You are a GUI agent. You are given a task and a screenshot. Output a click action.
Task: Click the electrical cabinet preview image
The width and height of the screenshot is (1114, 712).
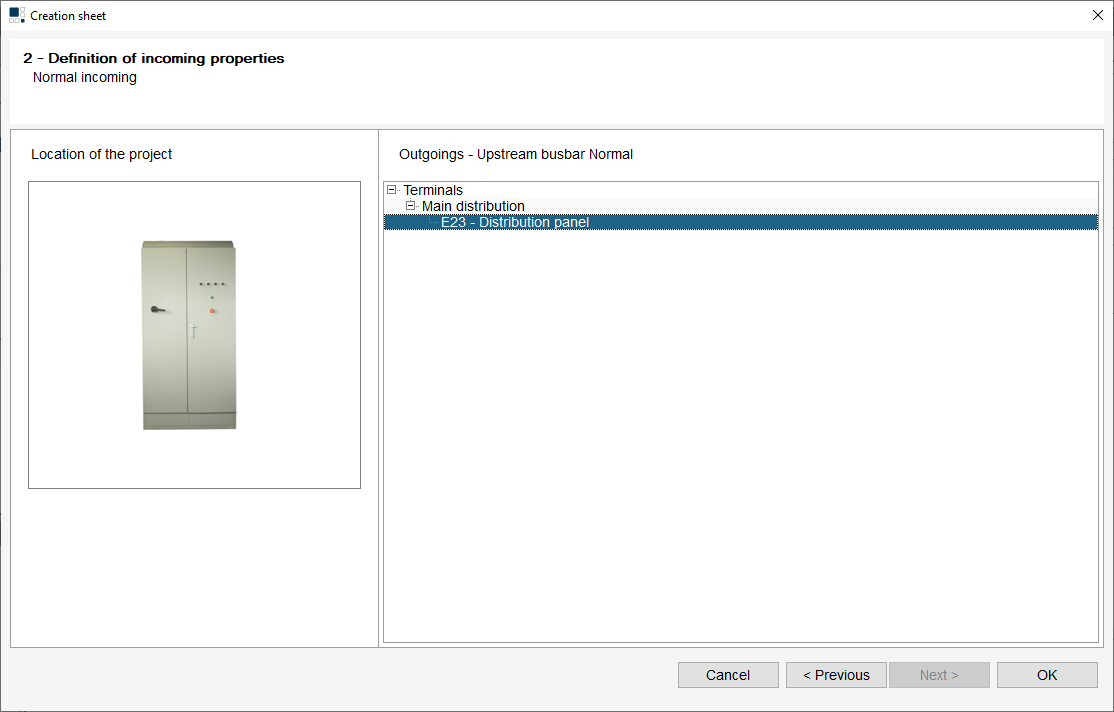(x=189, y=334)
